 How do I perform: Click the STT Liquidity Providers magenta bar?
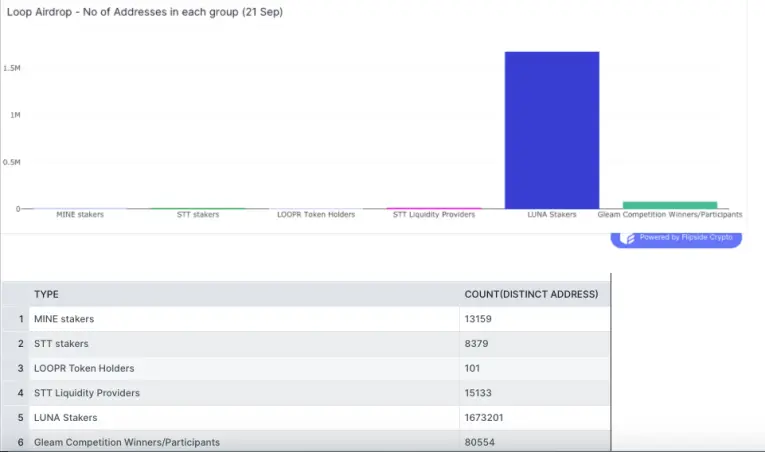434,208
